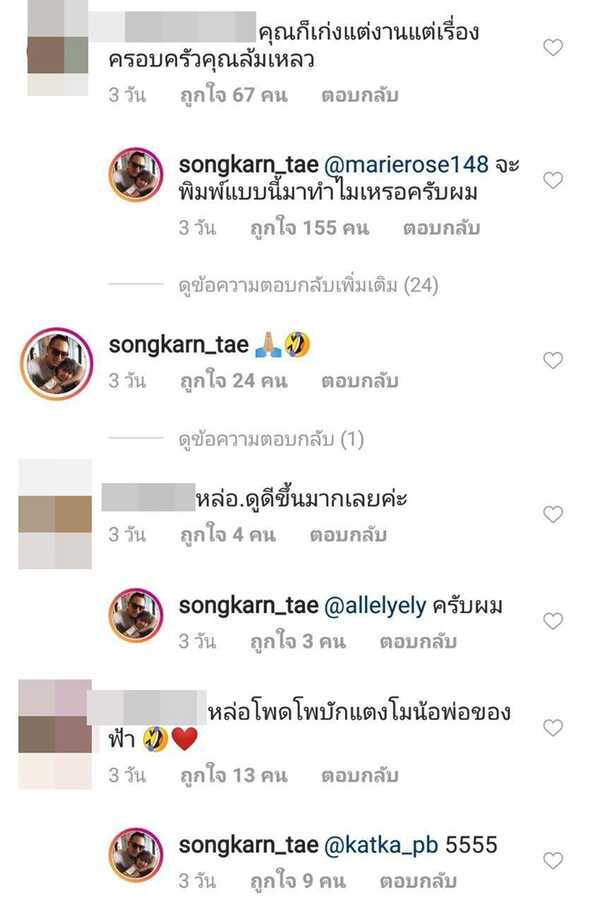
Task: Like the comment with 4 likes
Action: tap(553, 514)
